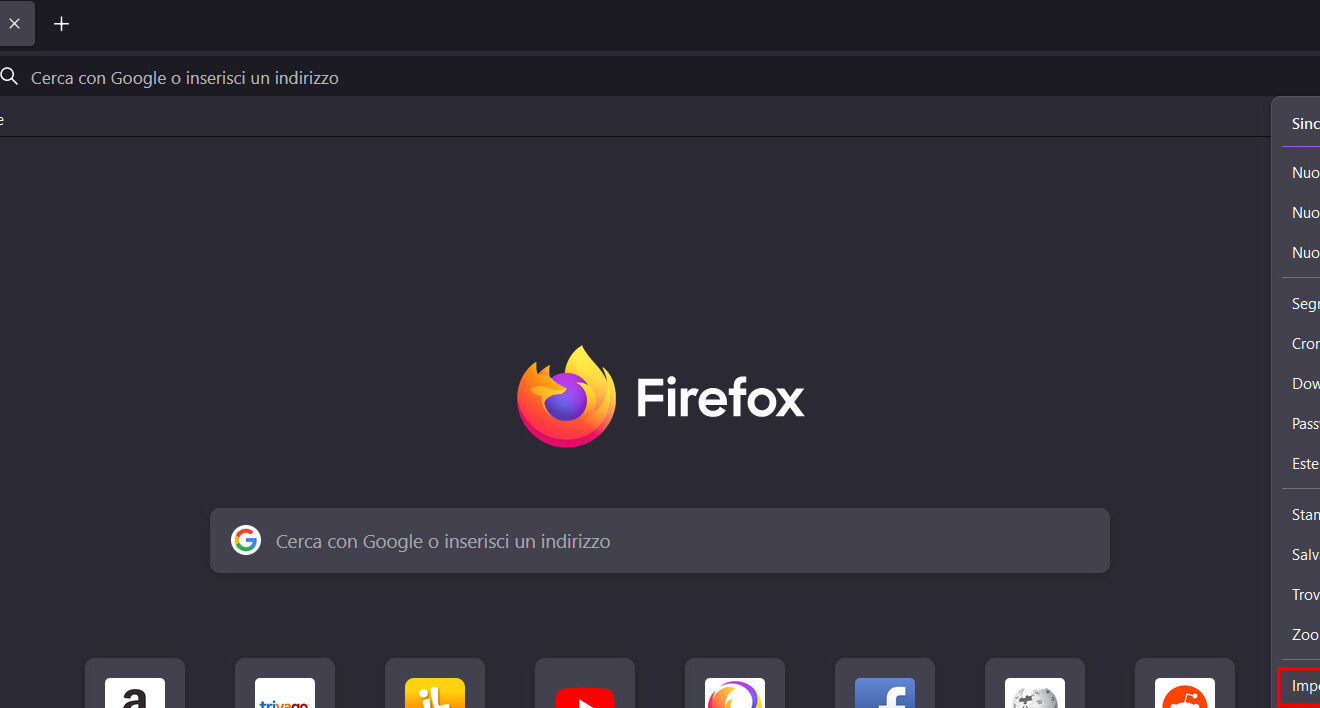This screenshot has width=1320, height=708.
Task: Focus the central Google search box
Action: [660, 541]
